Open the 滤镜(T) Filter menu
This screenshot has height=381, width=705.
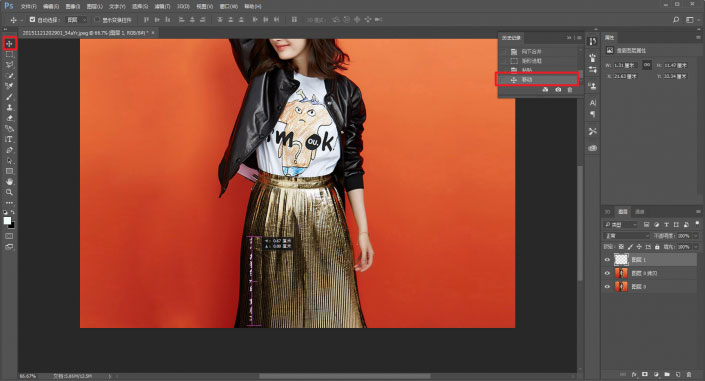(x=162, y=7)
